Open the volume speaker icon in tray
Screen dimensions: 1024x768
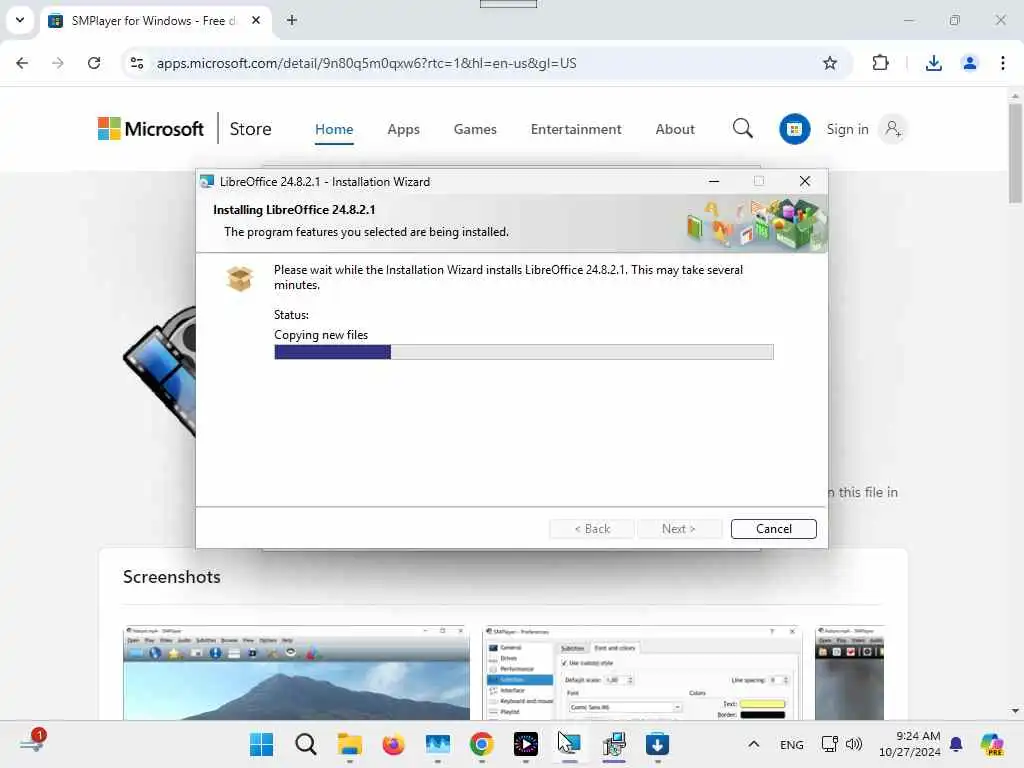pyautogui.click(x=854, y=744)
